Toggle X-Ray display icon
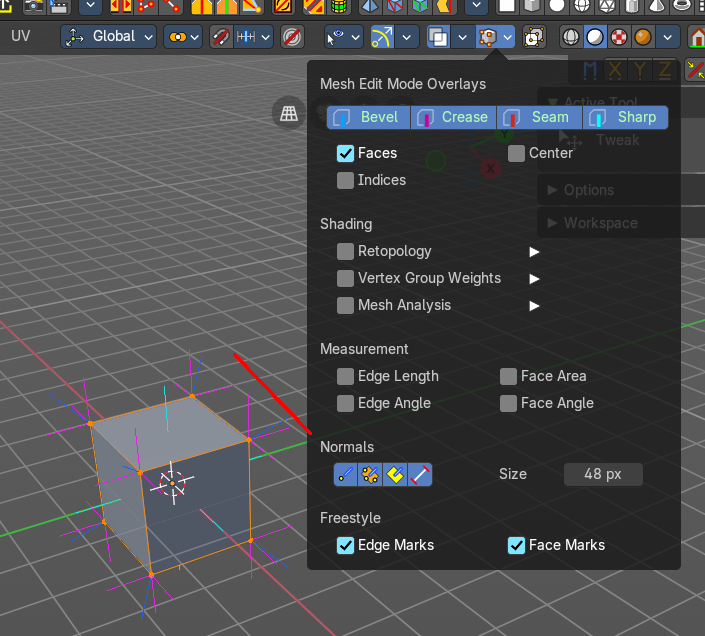Viewport: 705px width, 636px height. [534, 37]
